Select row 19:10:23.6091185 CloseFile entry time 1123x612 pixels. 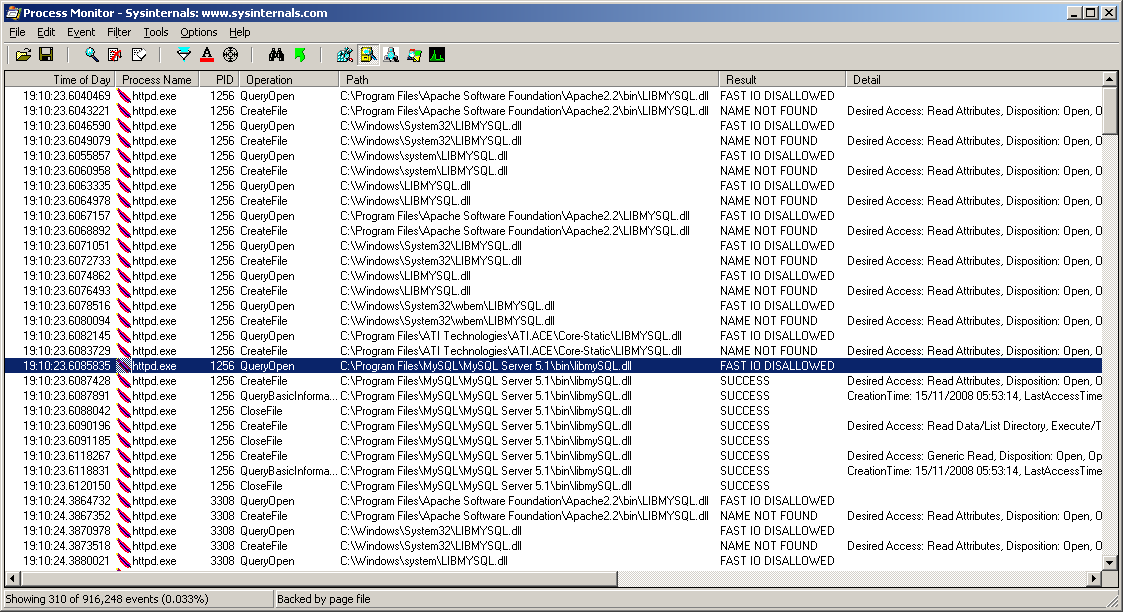pos(67,441)
